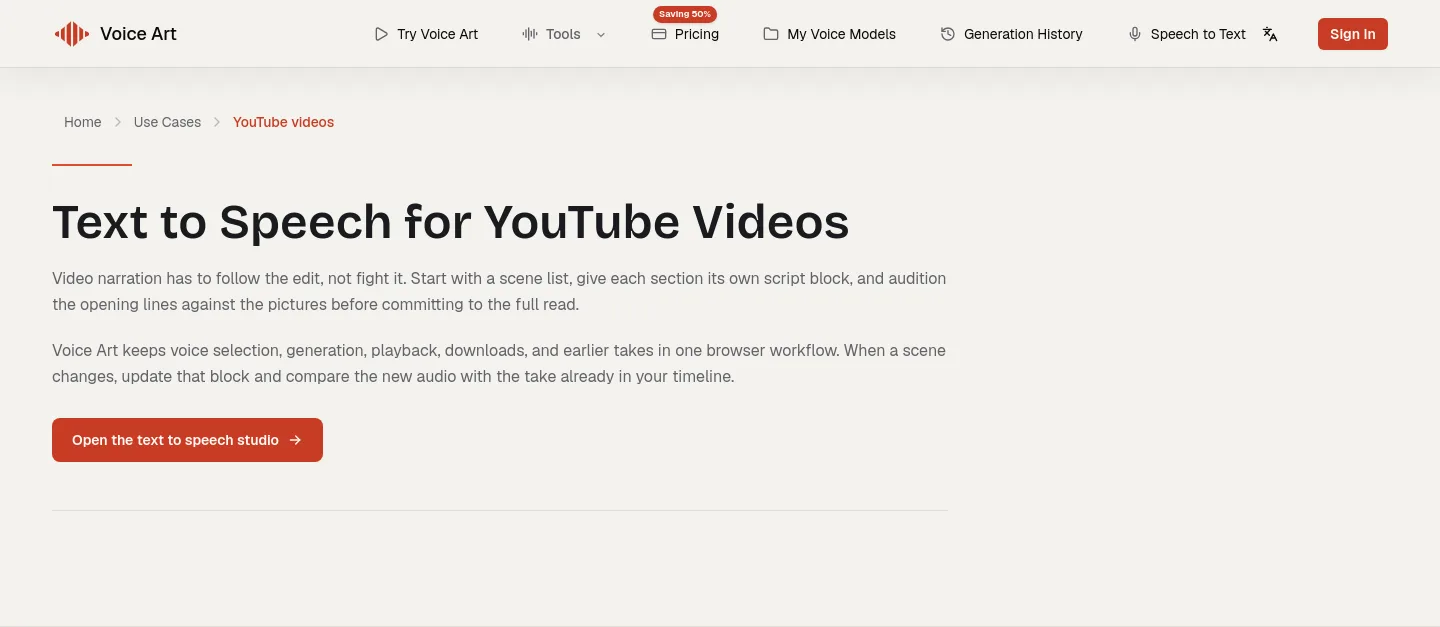Screen dimensions: 1440x627
Task: View Generation History
Action: pyautogui.click(x=1012, y=34)
